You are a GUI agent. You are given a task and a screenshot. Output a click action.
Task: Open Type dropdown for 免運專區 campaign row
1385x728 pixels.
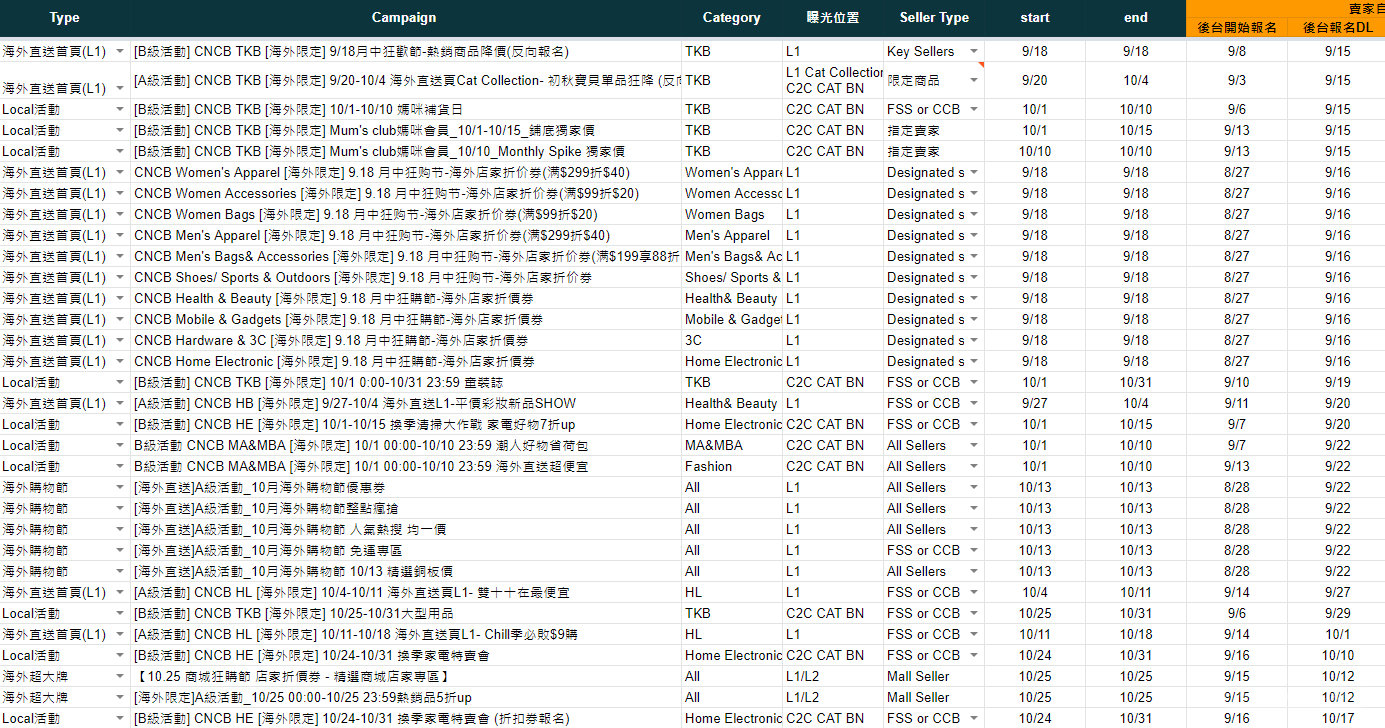pos(120,551)
